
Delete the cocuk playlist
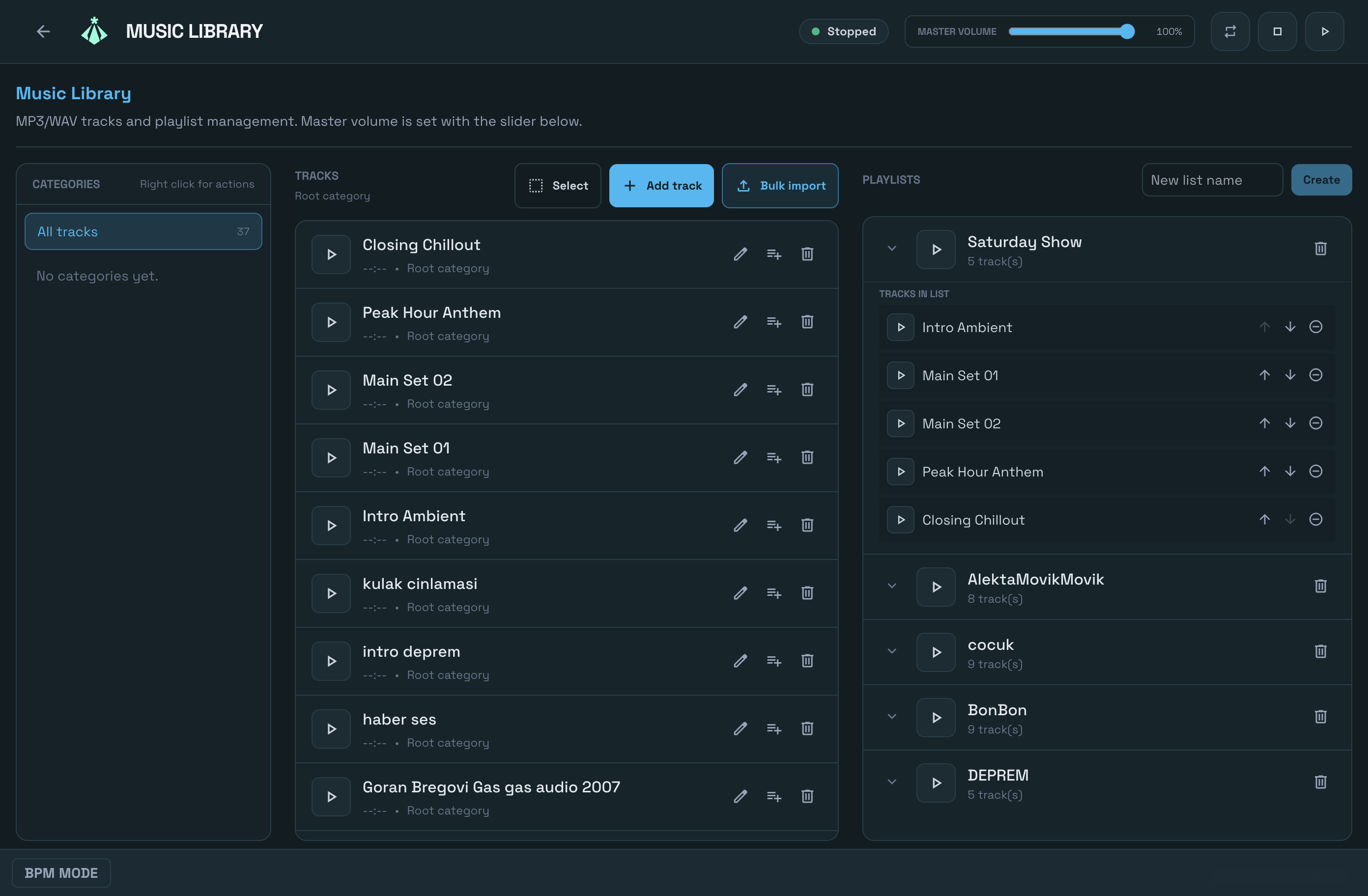click(1320, 652)
